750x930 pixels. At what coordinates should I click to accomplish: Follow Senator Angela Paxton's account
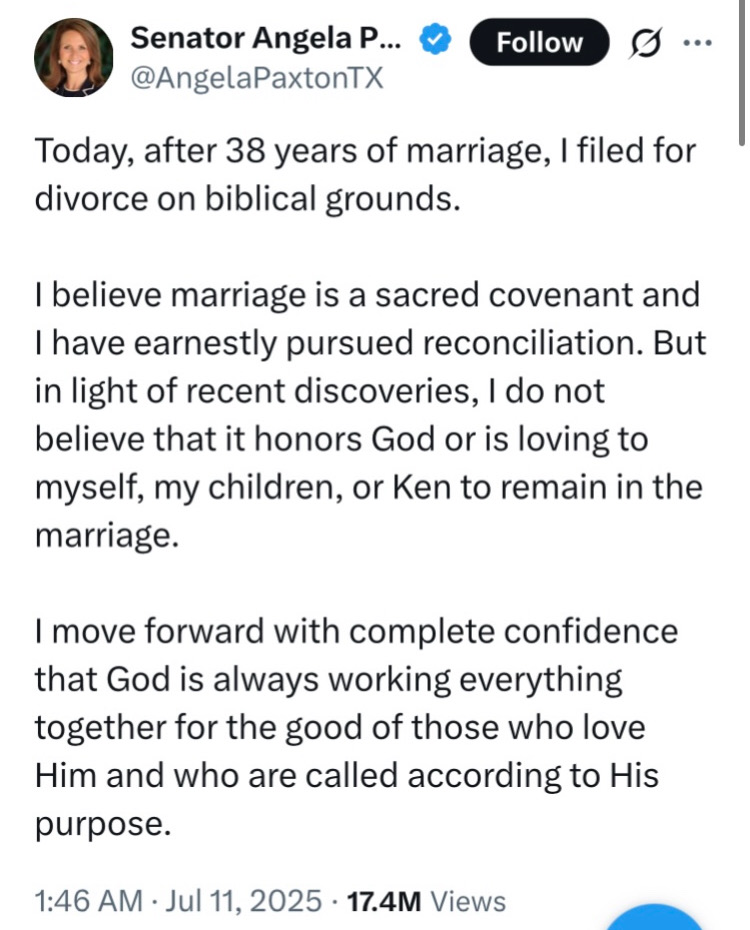539,43
